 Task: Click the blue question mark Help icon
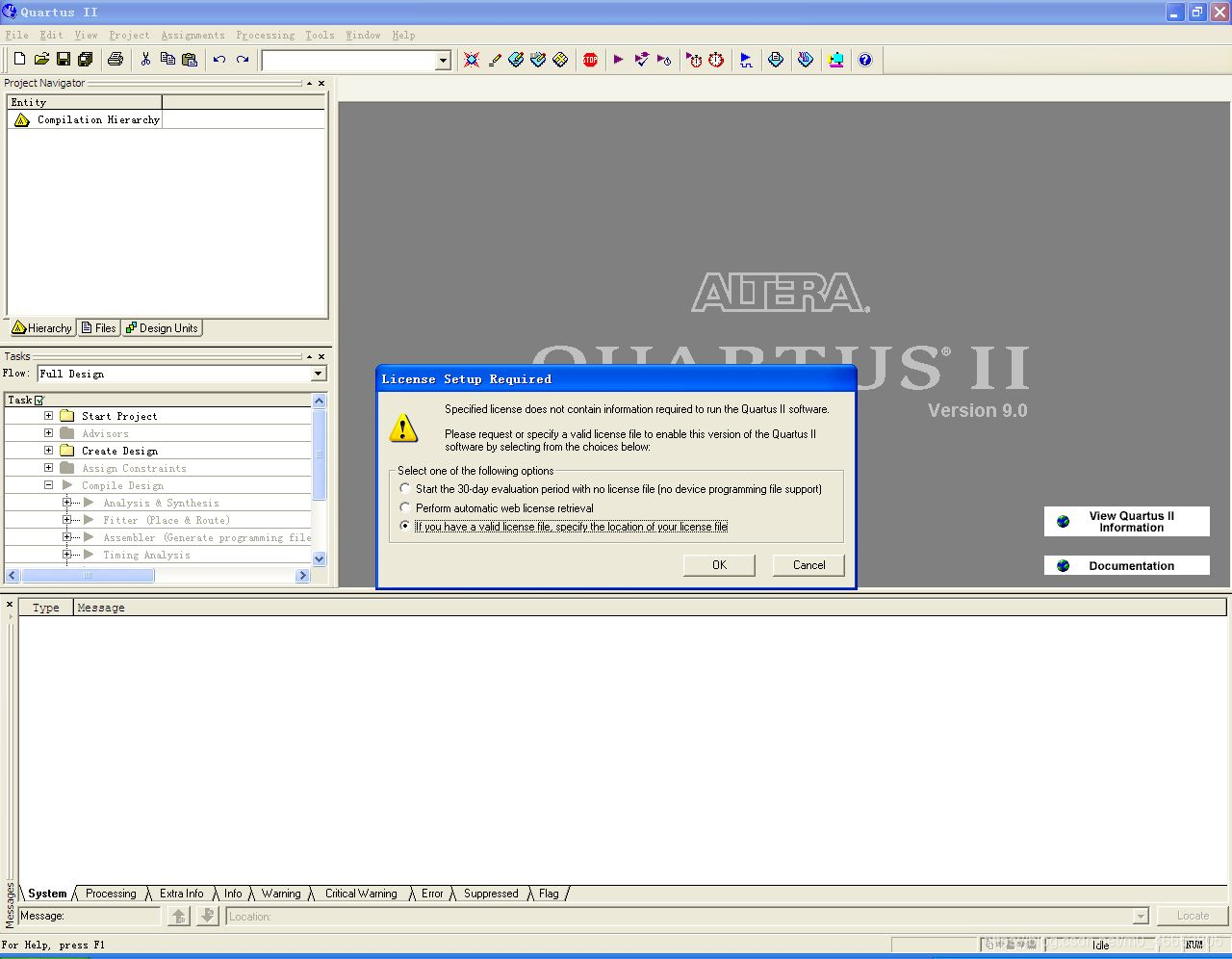pyautogui.click(x=865, y=60)
